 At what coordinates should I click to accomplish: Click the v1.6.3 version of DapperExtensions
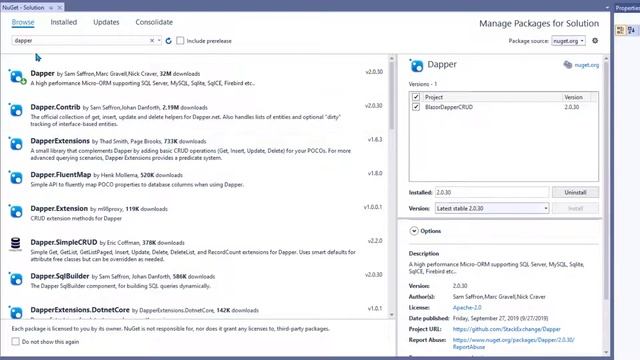click(x=375, y=140)
